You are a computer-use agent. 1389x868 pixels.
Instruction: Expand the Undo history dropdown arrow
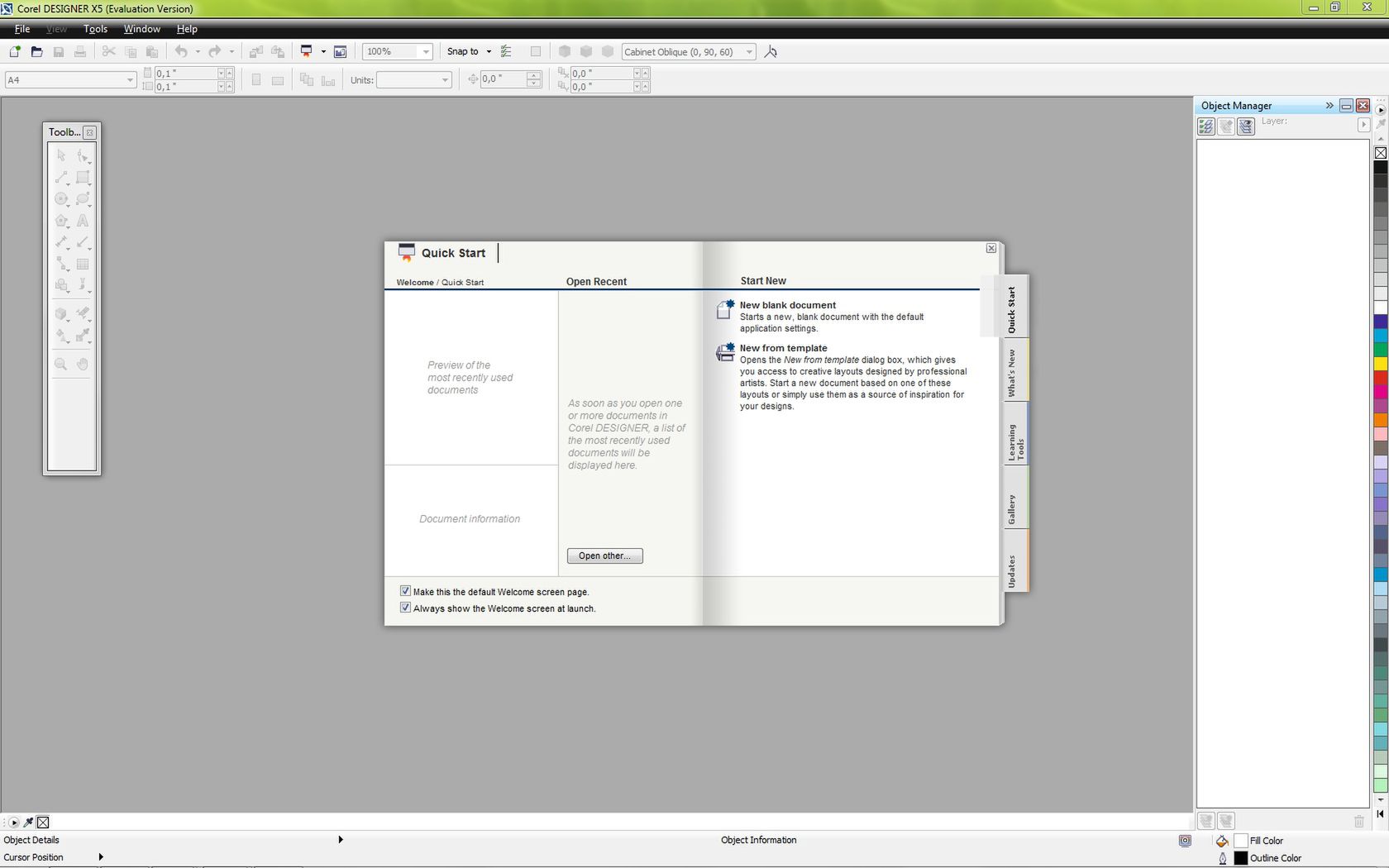pos(198,51)
